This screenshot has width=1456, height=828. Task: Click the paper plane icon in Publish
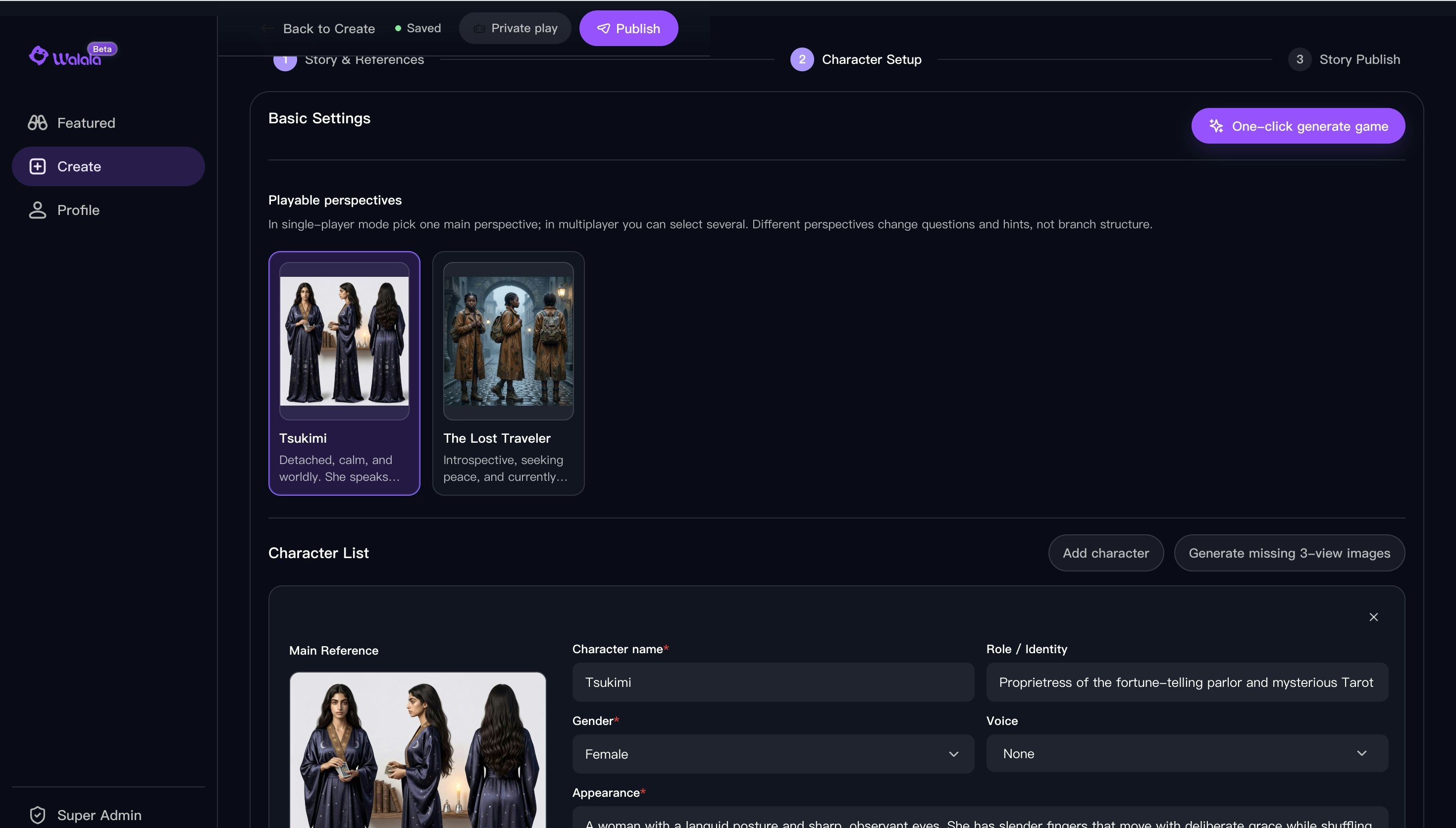pos(603,28)
